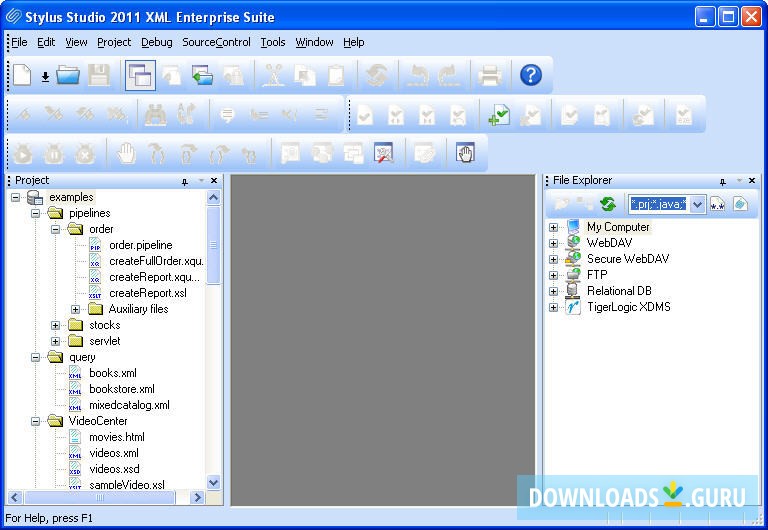Click Project panel scroll down arrow

[x=214, y=482]
